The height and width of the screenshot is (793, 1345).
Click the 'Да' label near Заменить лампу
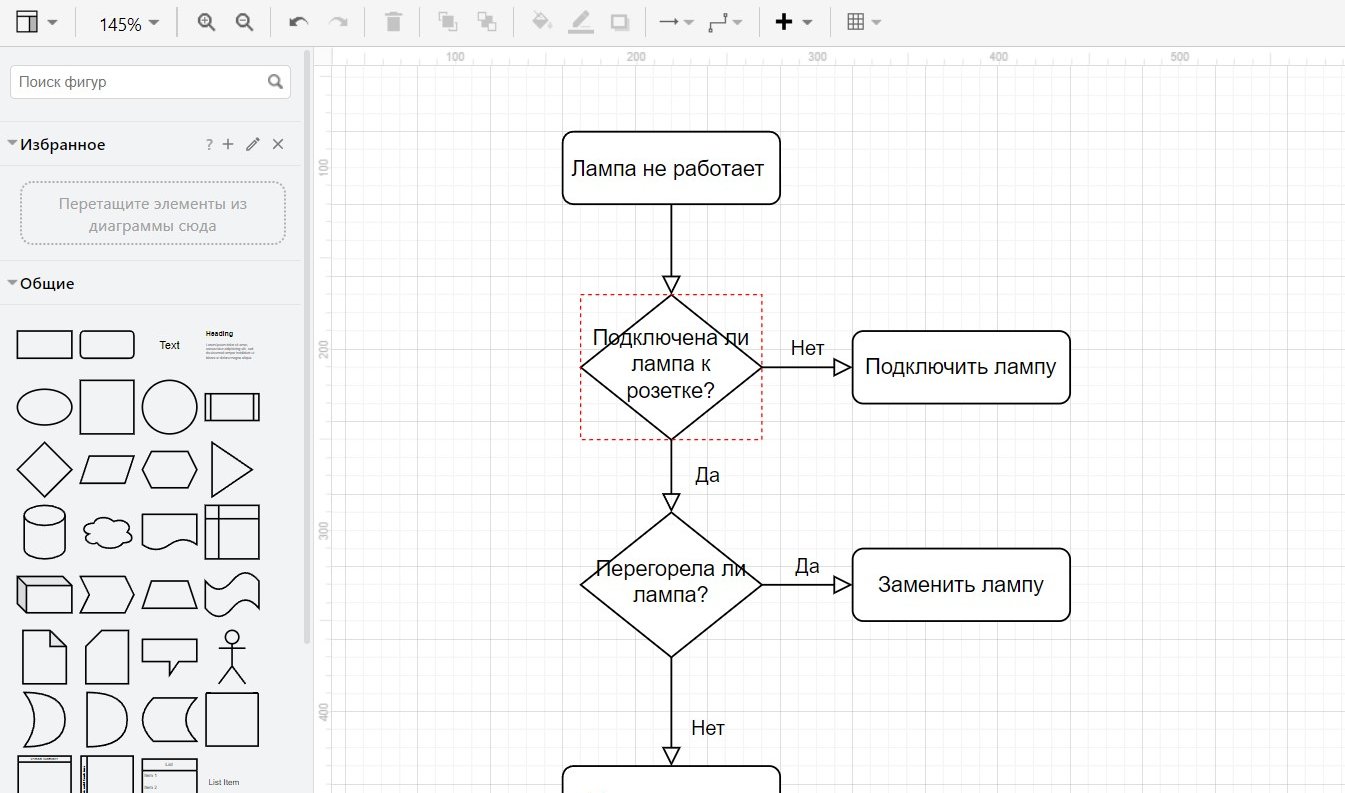point(807,566)
